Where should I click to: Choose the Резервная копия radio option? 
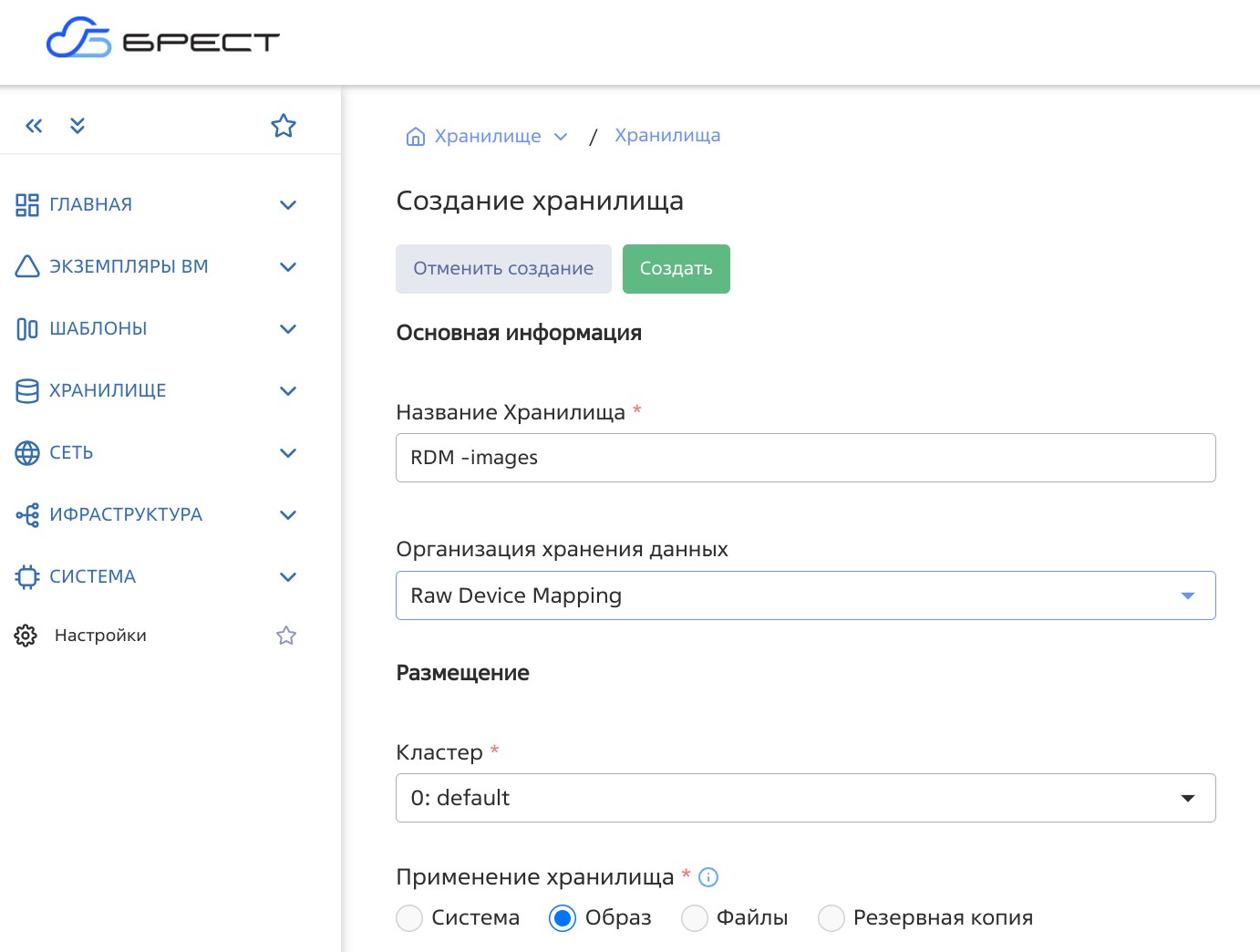tap(831, 918)
